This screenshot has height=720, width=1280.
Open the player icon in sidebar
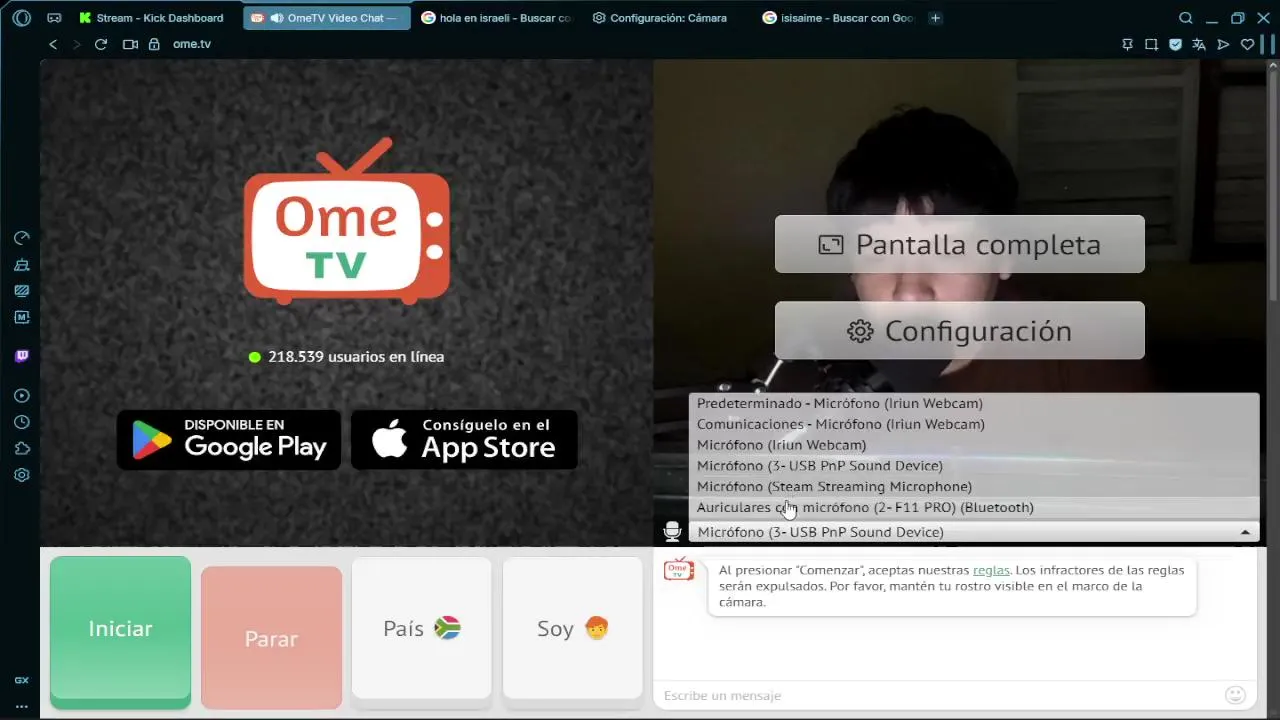point(22,396)
